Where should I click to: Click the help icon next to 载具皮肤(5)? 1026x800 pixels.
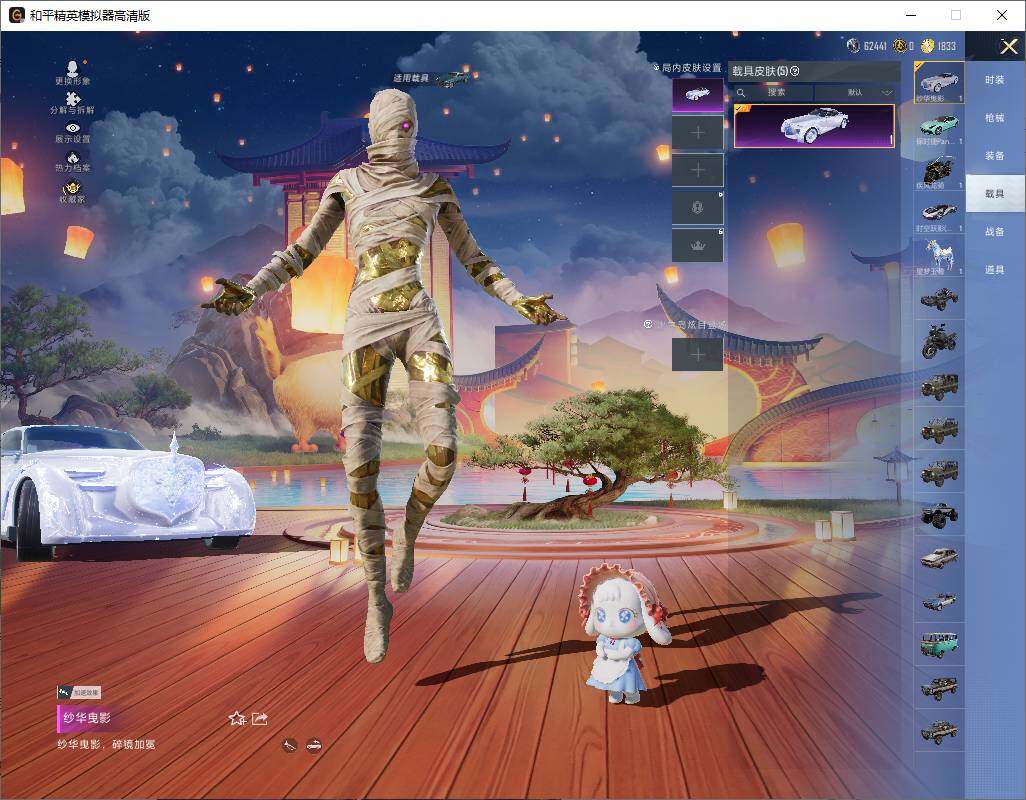pyautogui.click(x=795, y=71)
